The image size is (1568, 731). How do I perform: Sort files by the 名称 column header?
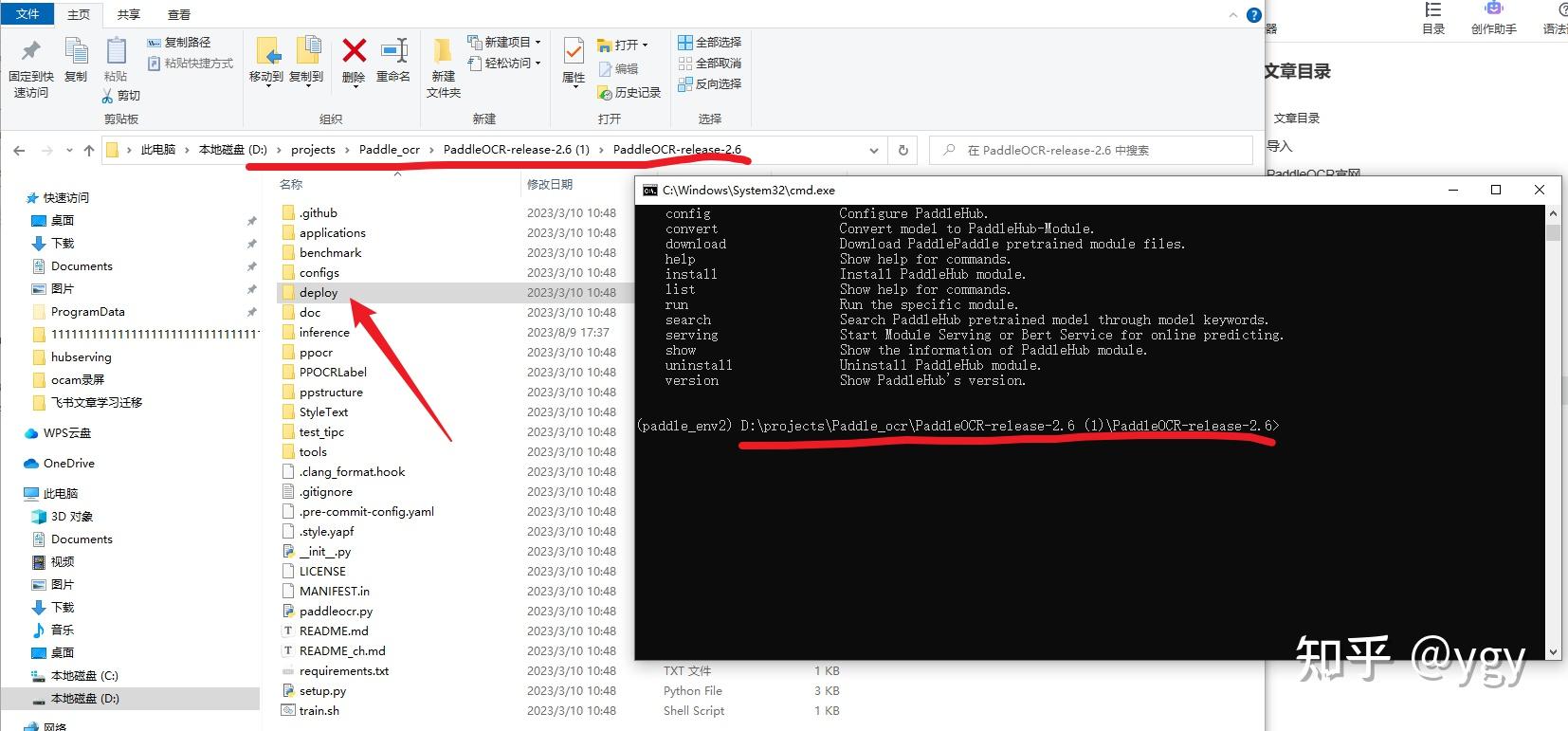[291, 185]
